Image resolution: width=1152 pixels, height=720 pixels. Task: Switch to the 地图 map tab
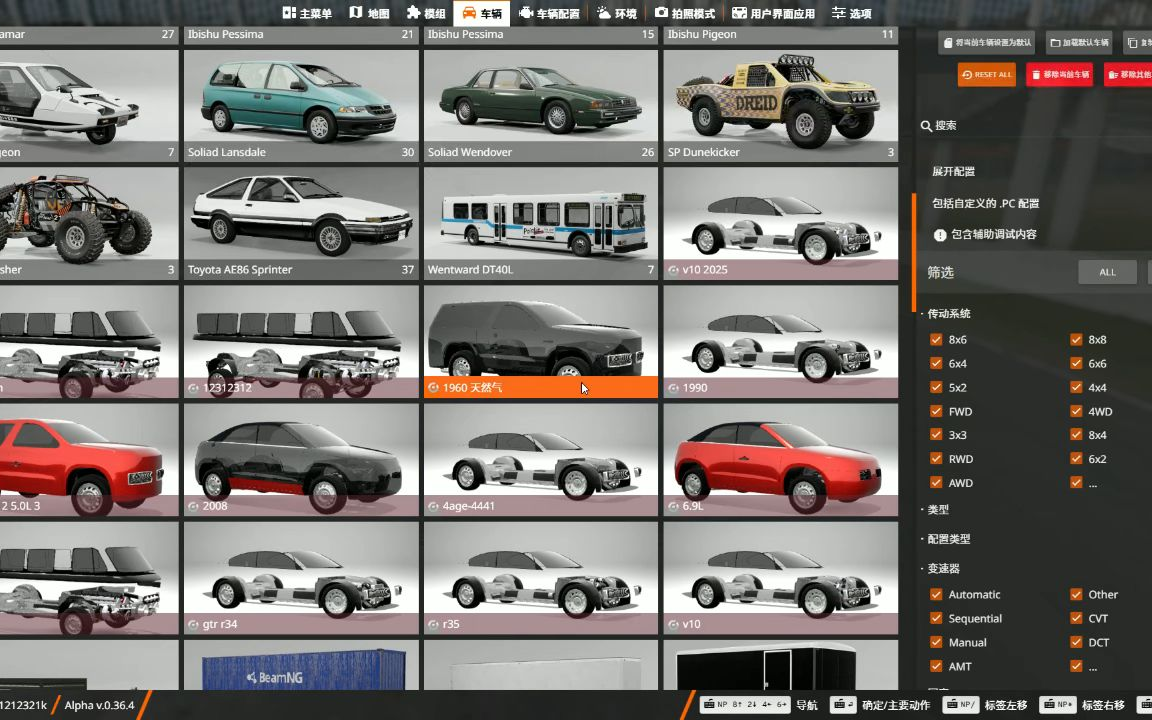[370, 12]
